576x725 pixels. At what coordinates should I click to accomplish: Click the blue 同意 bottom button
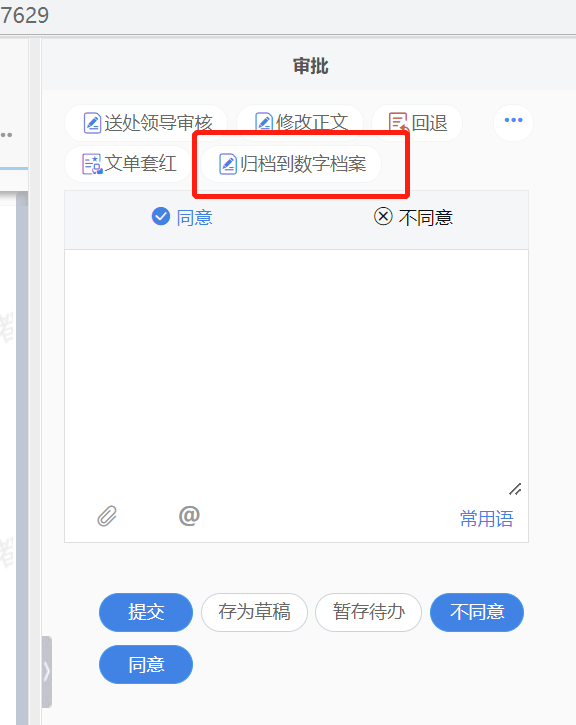pyautogui.click(x=146, y=664)
